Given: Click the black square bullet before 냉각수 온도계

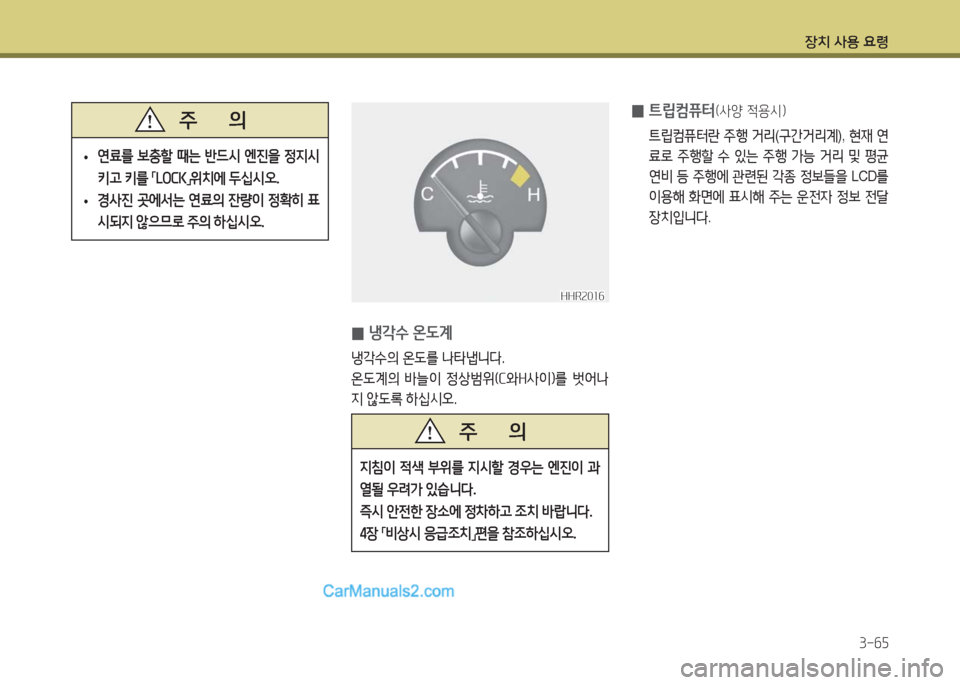Looking at the screenshot, I should [x=358, y=334].
